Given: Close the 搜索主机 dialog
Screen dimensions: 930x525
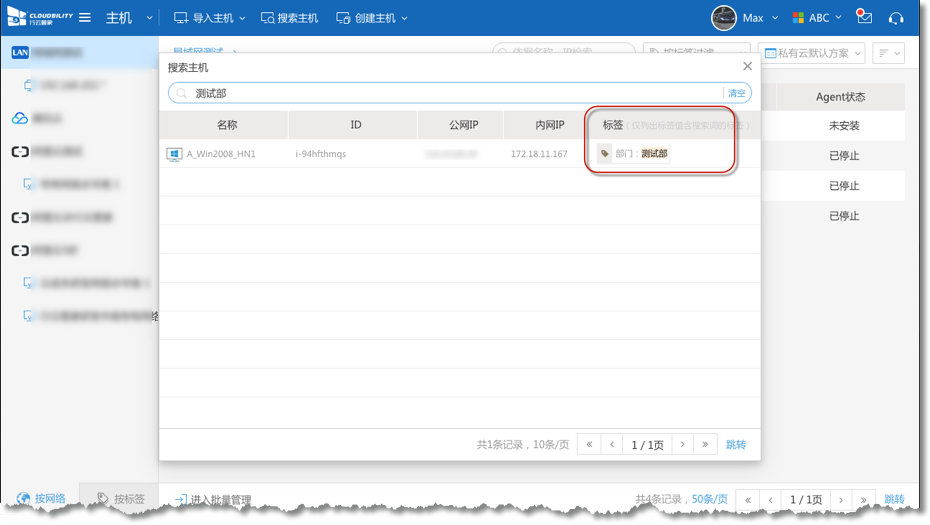Looking at the screenshot, I should click(x=747, y=67).
